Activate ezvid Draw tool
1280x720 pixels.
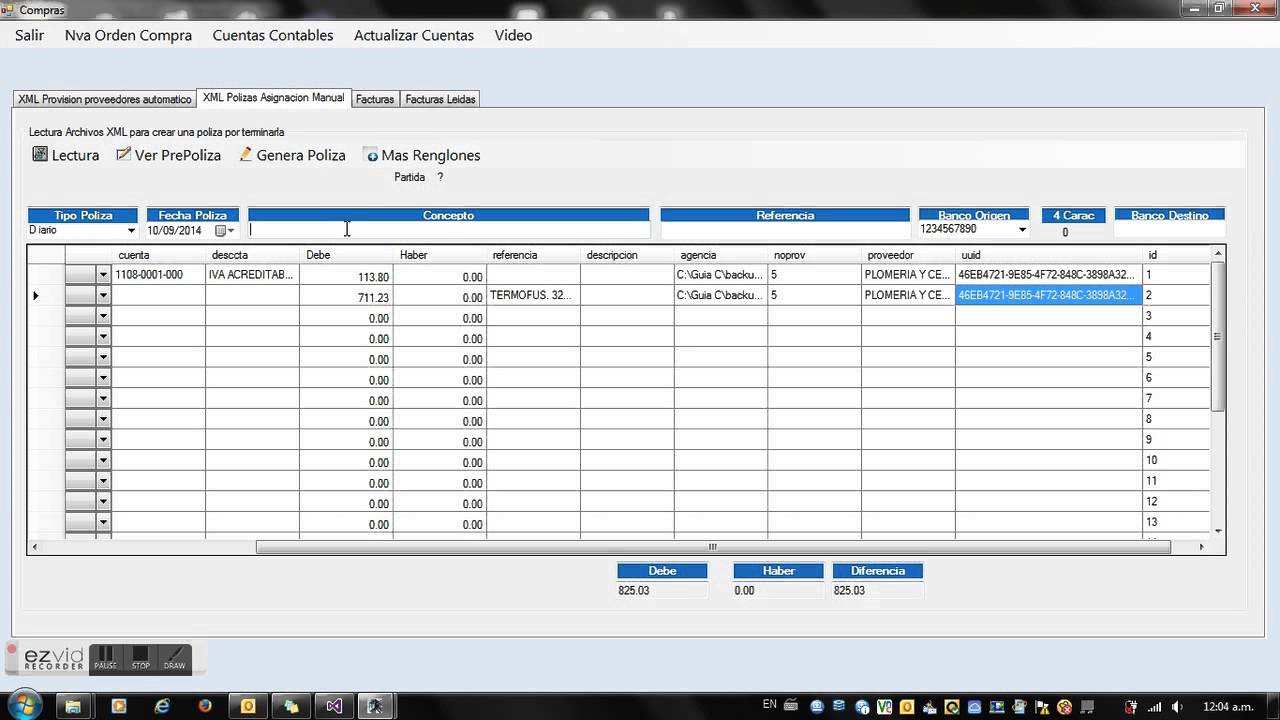pos(174,658)
